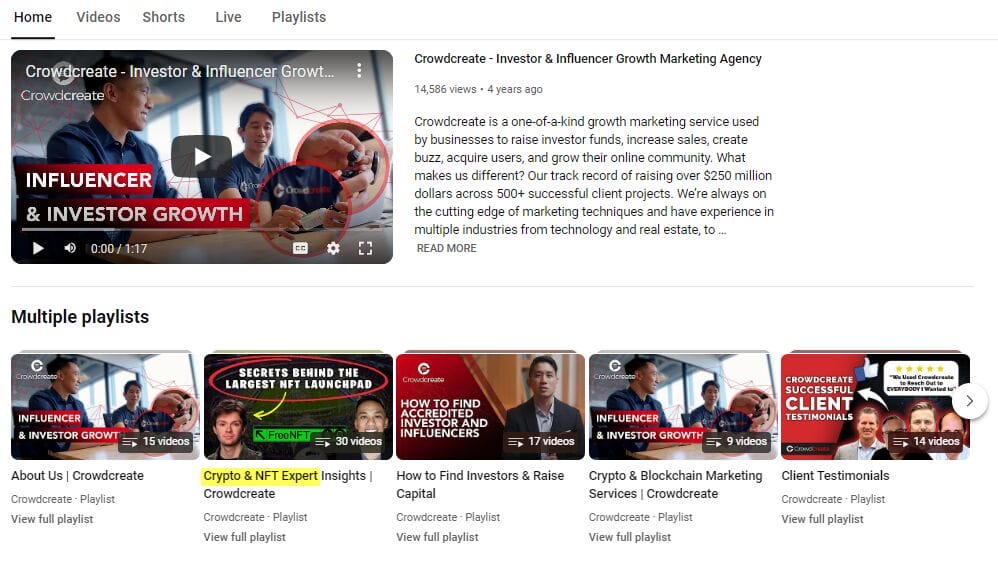Screen dimensions: 998x563
Task: Open video settings gear icon
Action: [x=333, y=248]
